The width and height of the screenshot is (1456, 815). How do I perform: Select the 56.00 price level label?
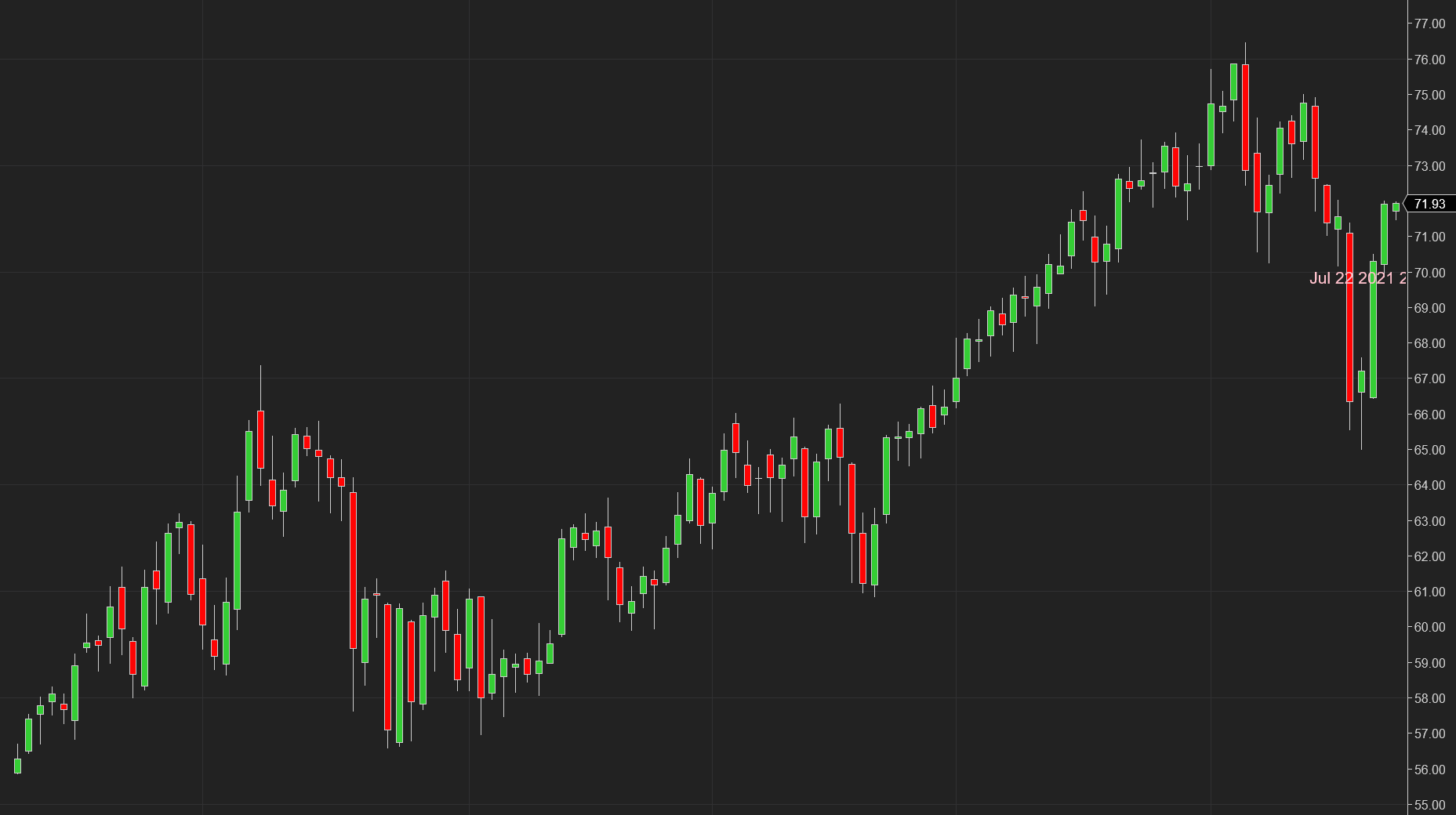[x=1429, y=770]
